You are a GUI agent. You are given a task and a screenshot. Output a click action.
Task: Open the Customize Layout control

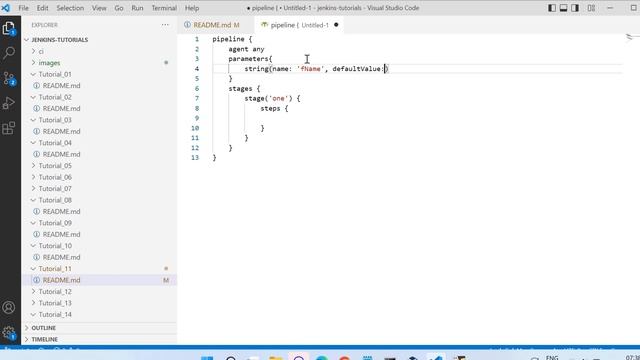point(591,8)
